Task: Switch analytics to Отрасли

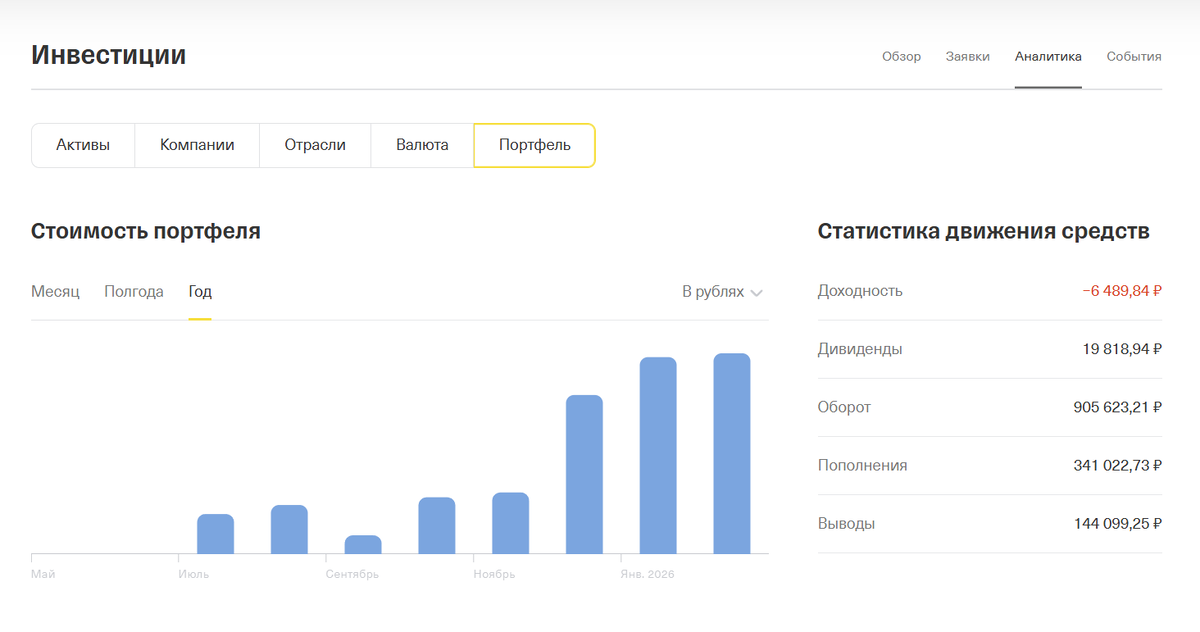Action: tap(315, 145)
